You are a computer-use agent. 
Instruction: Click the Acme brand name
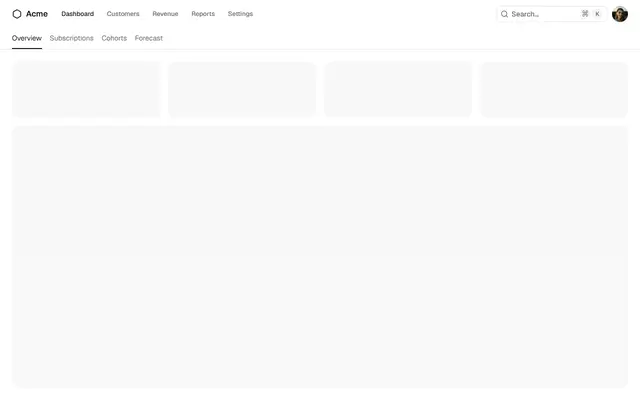[37, 14]
